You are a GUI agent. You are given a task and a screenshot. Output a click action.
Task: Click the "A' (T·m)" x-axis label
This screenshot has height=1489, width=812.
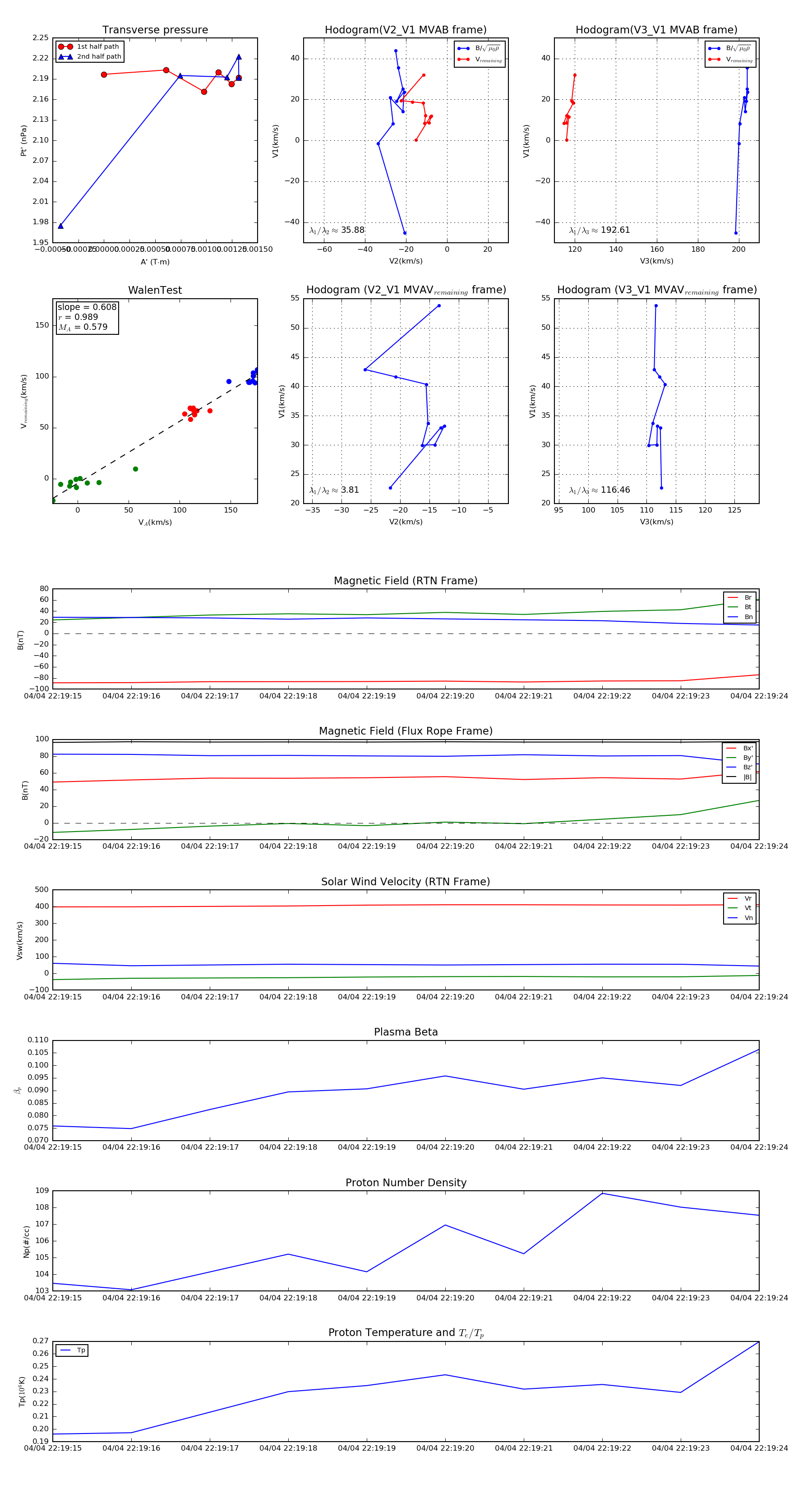(x=155, y=262)
